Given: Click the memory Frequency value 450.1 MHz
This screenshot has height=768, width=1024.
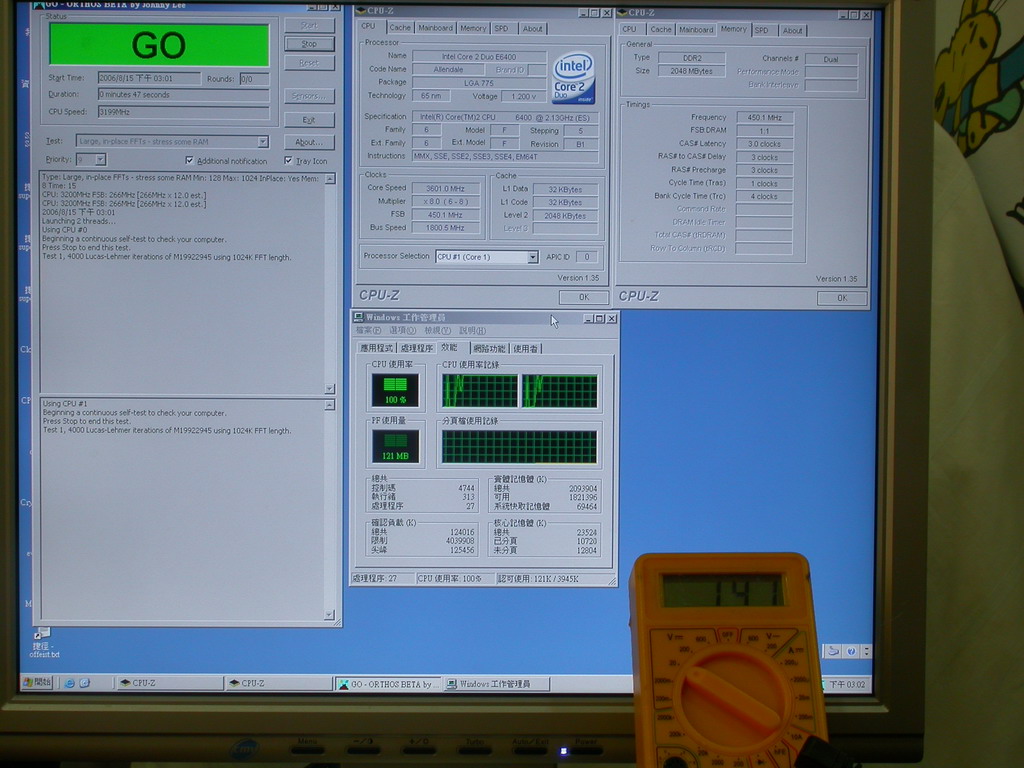Looking at the screenshot, I should [x=764, y=117].
